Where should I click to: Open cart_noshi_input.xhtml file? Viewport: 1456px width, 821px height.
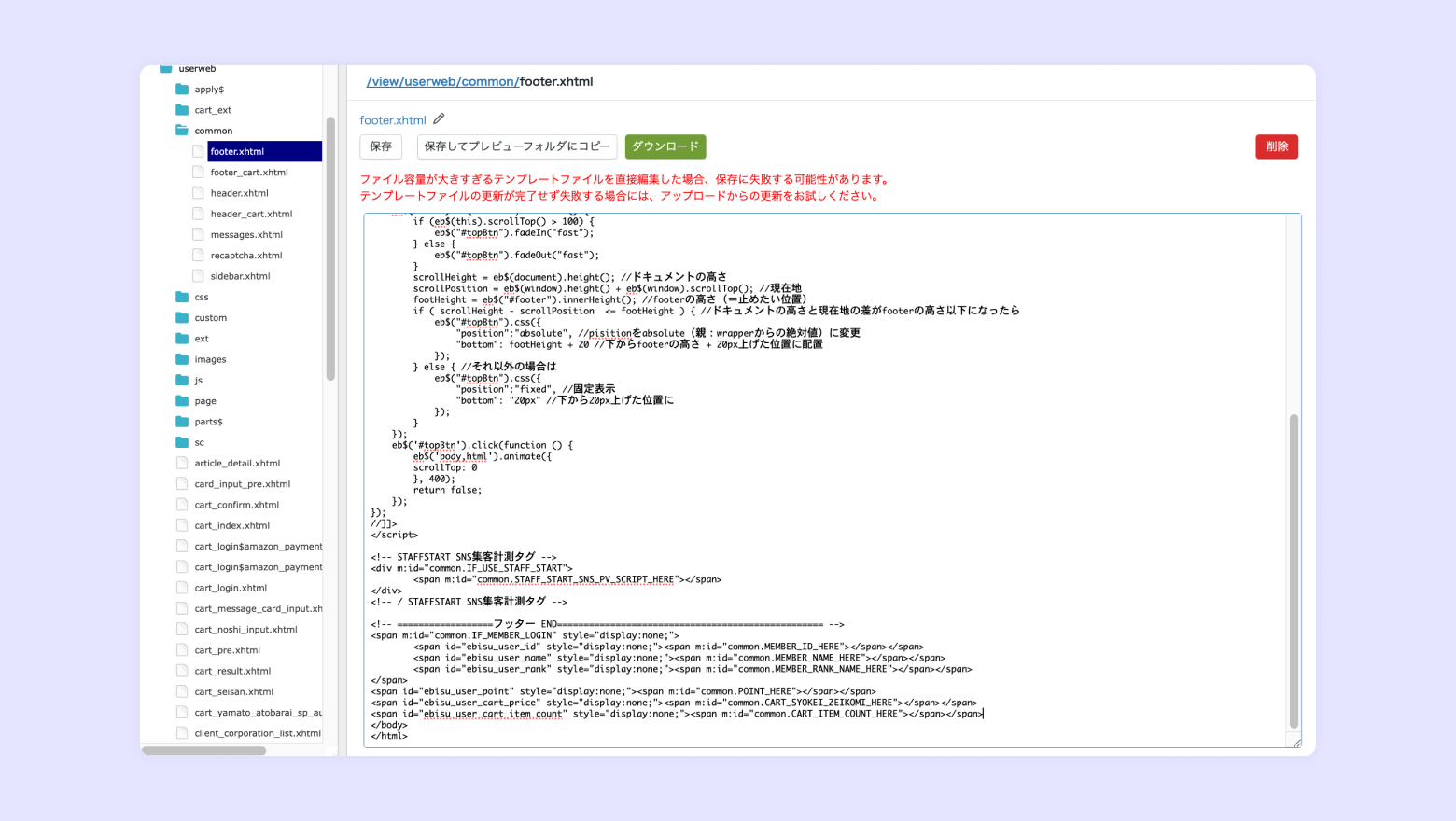[x=245, y=630]
